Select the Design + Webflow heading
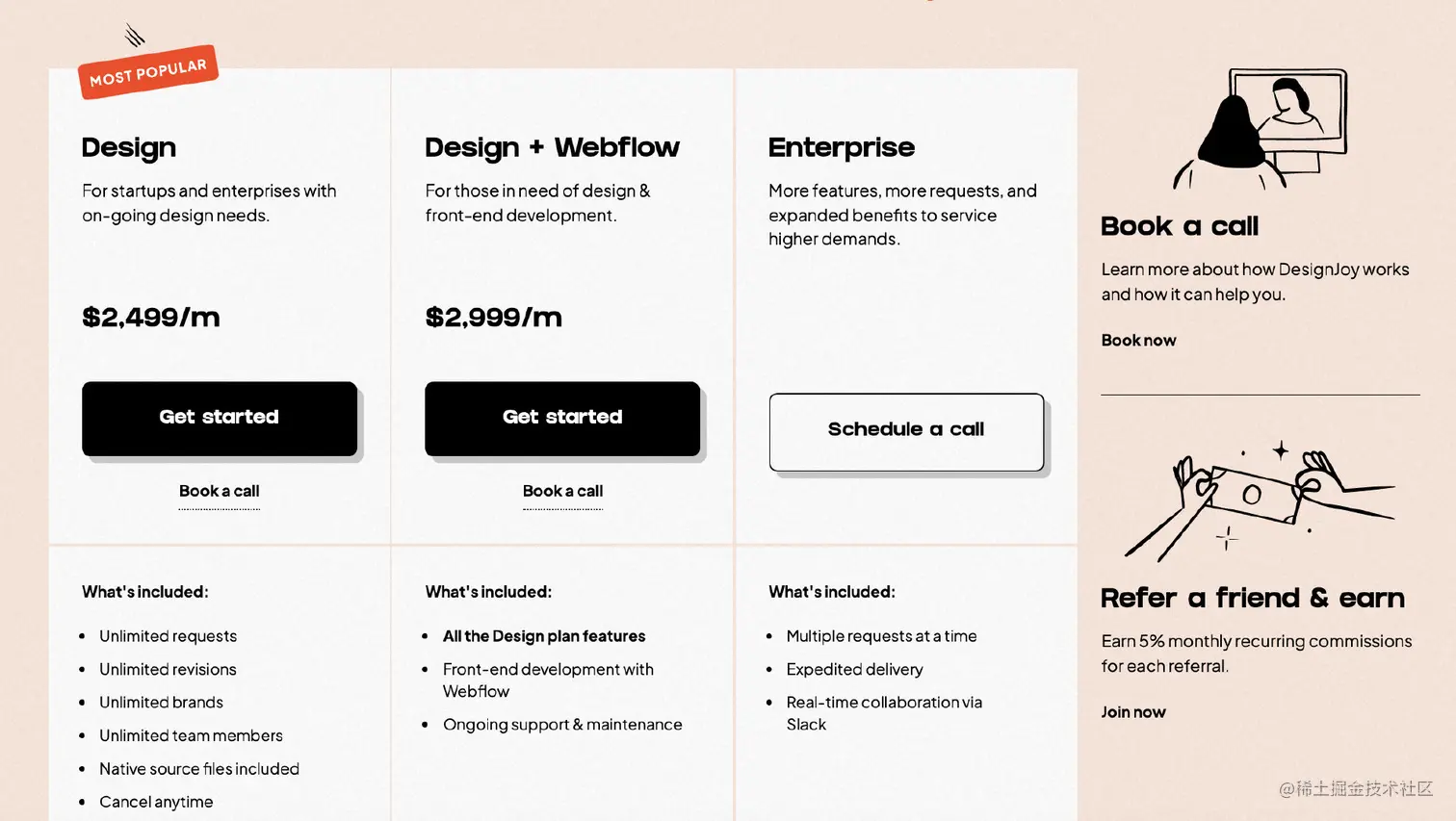The width and height of the screenshot is (1456, 821). click(x=552, y=147)
